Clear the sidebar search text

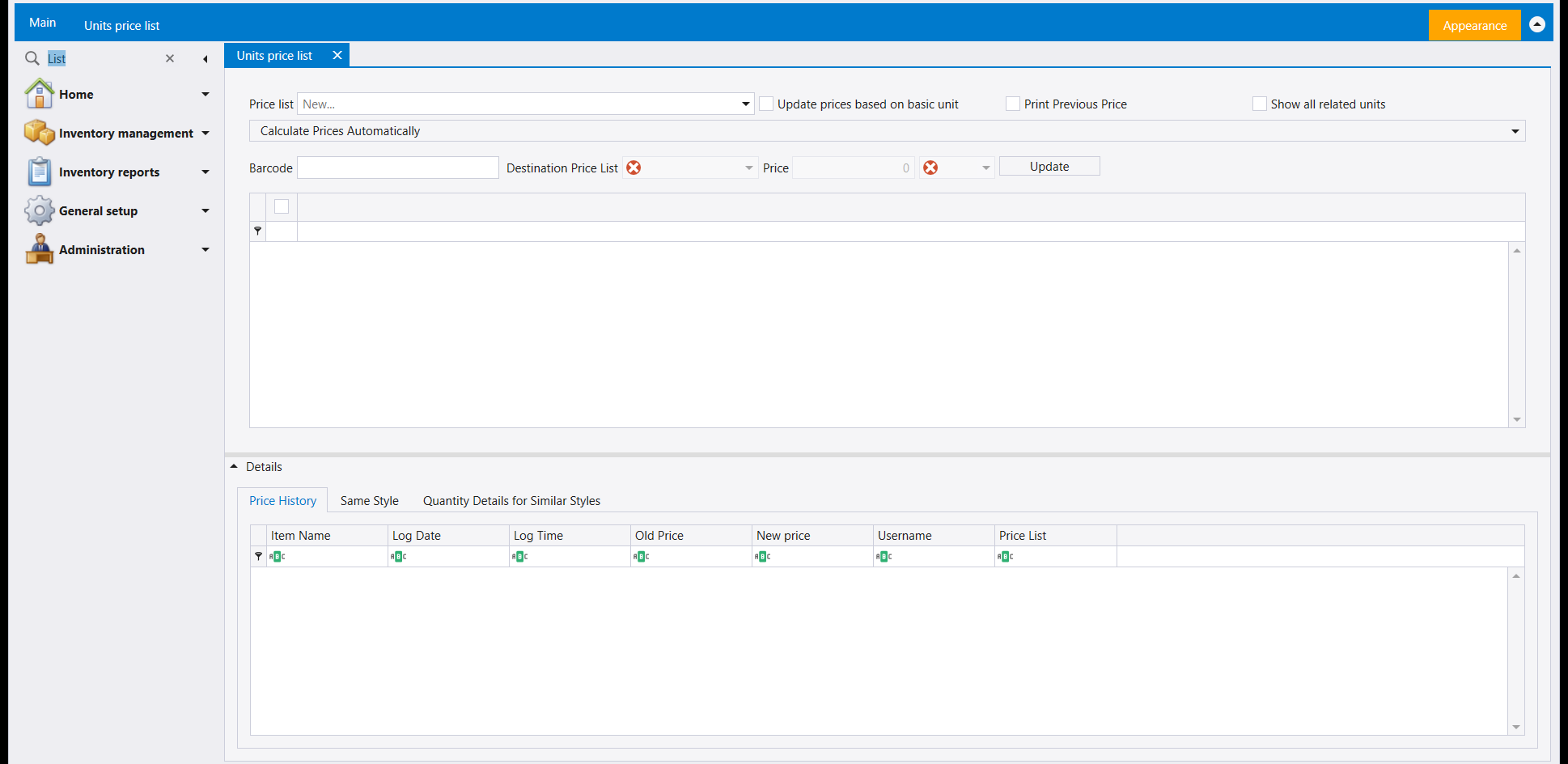pyautogui.click(x=170, y=58)
